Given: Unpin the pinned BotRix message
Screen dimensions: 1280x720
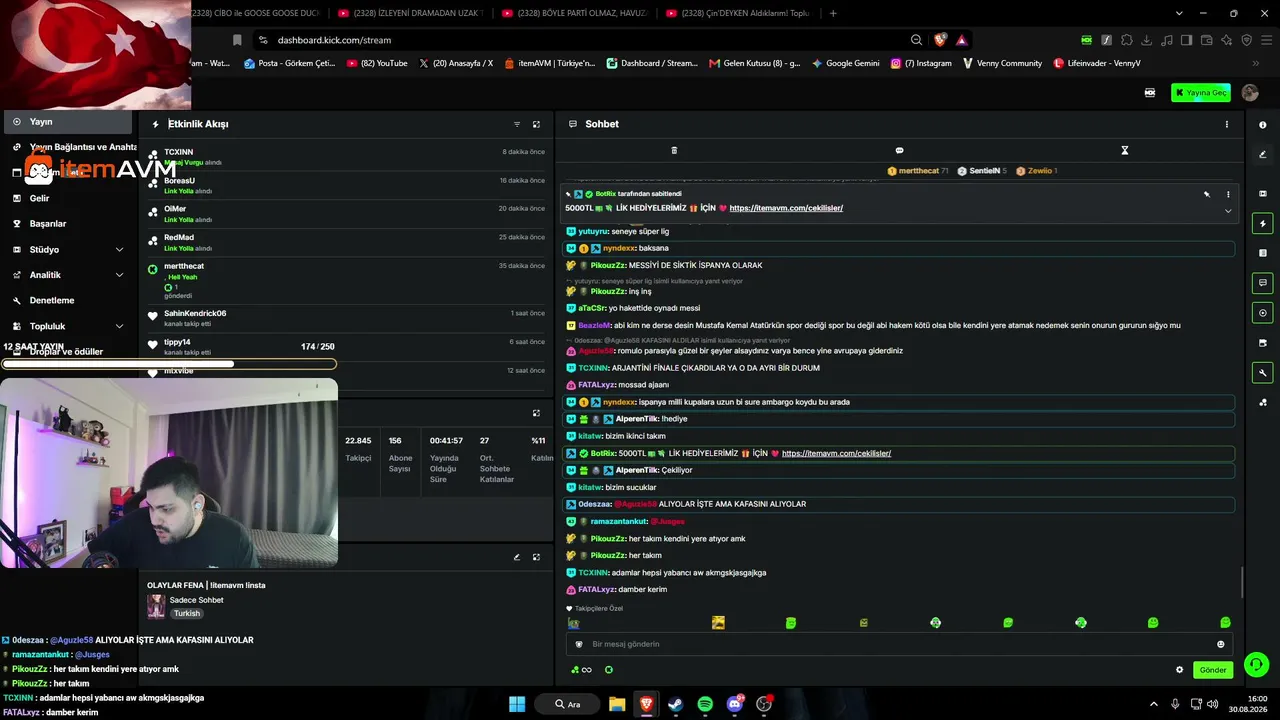Looking at the screenshot, I should pyautogui.click(x=1206, y=194).
